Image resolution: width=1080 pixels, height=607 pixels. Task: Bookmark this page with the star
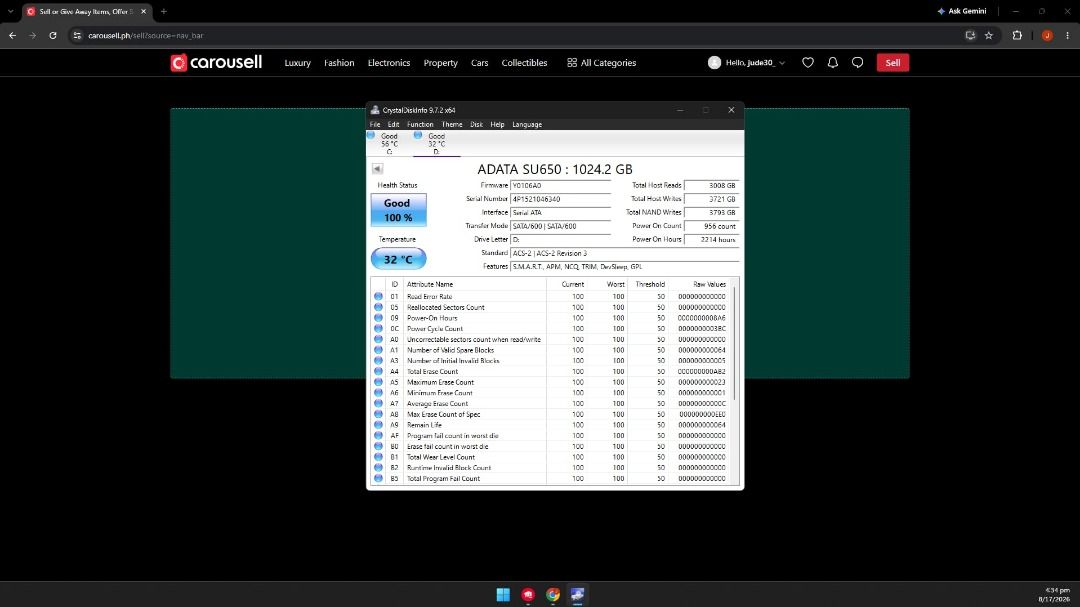pyautogui.click(x=988, y=35)
